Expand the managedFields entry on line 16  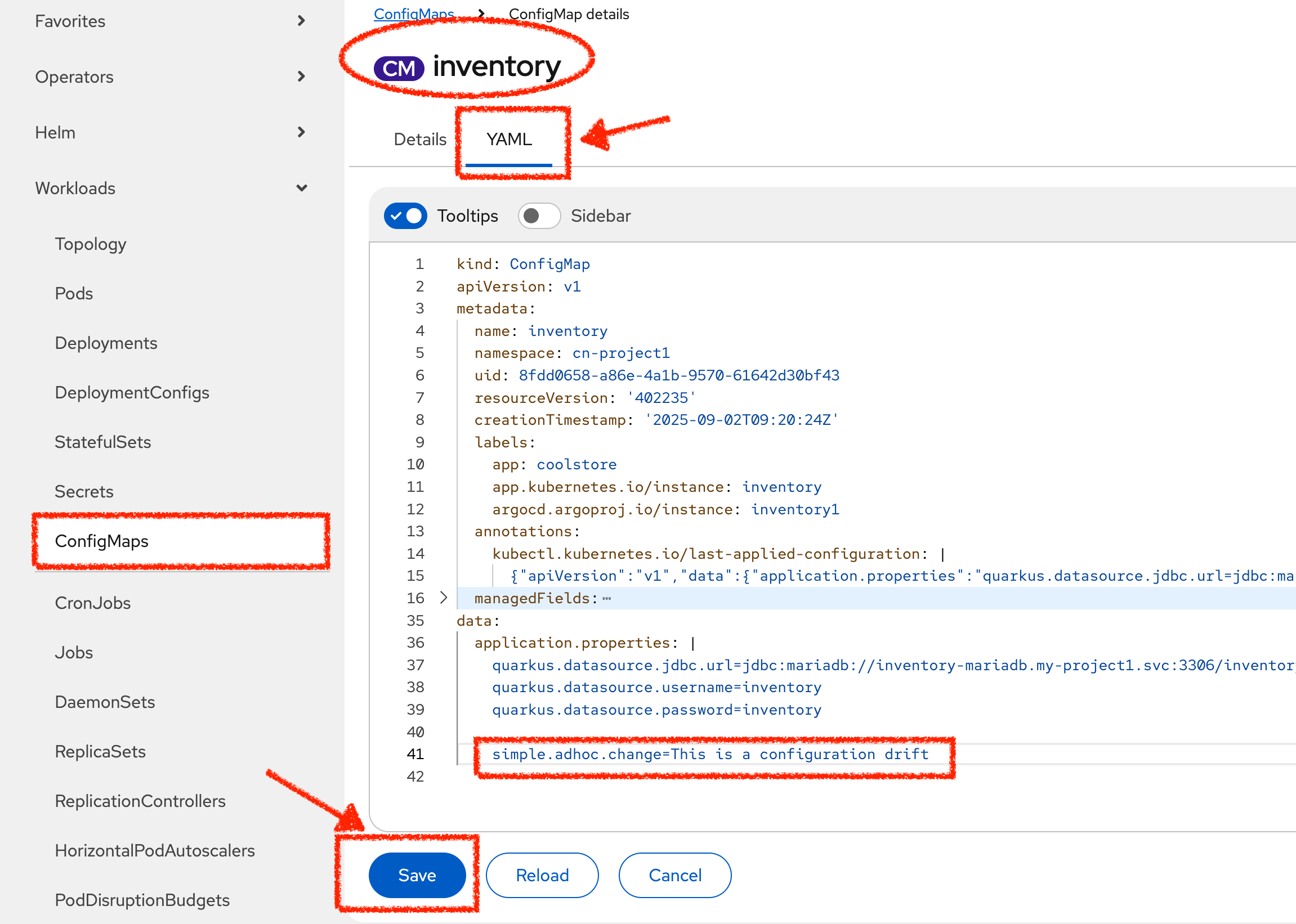click(x=443, y=598)
